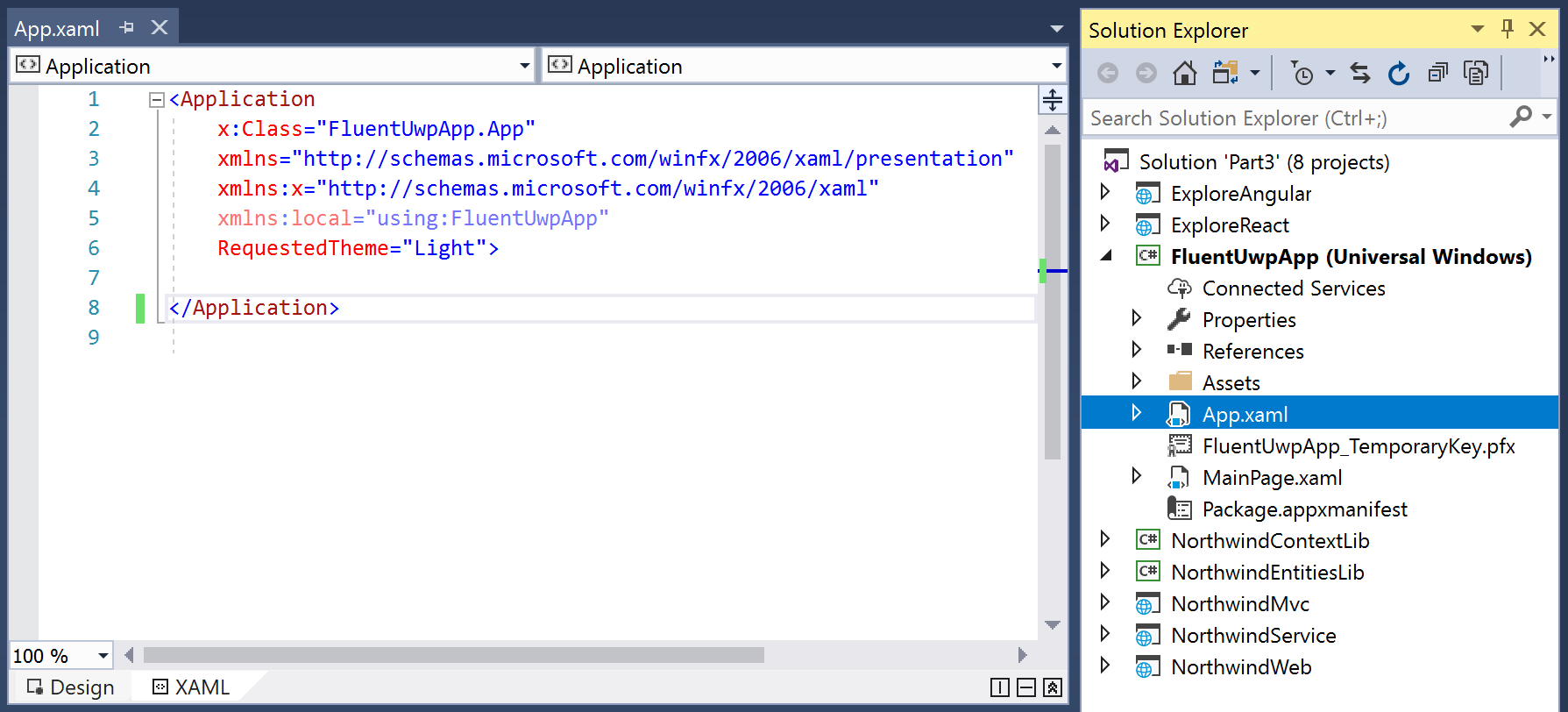This screenshot has width=1568, height=712.
Task: Click the Collapse Pane button at bottom right
Action: pyautogui.click(x=1053, y=687)
